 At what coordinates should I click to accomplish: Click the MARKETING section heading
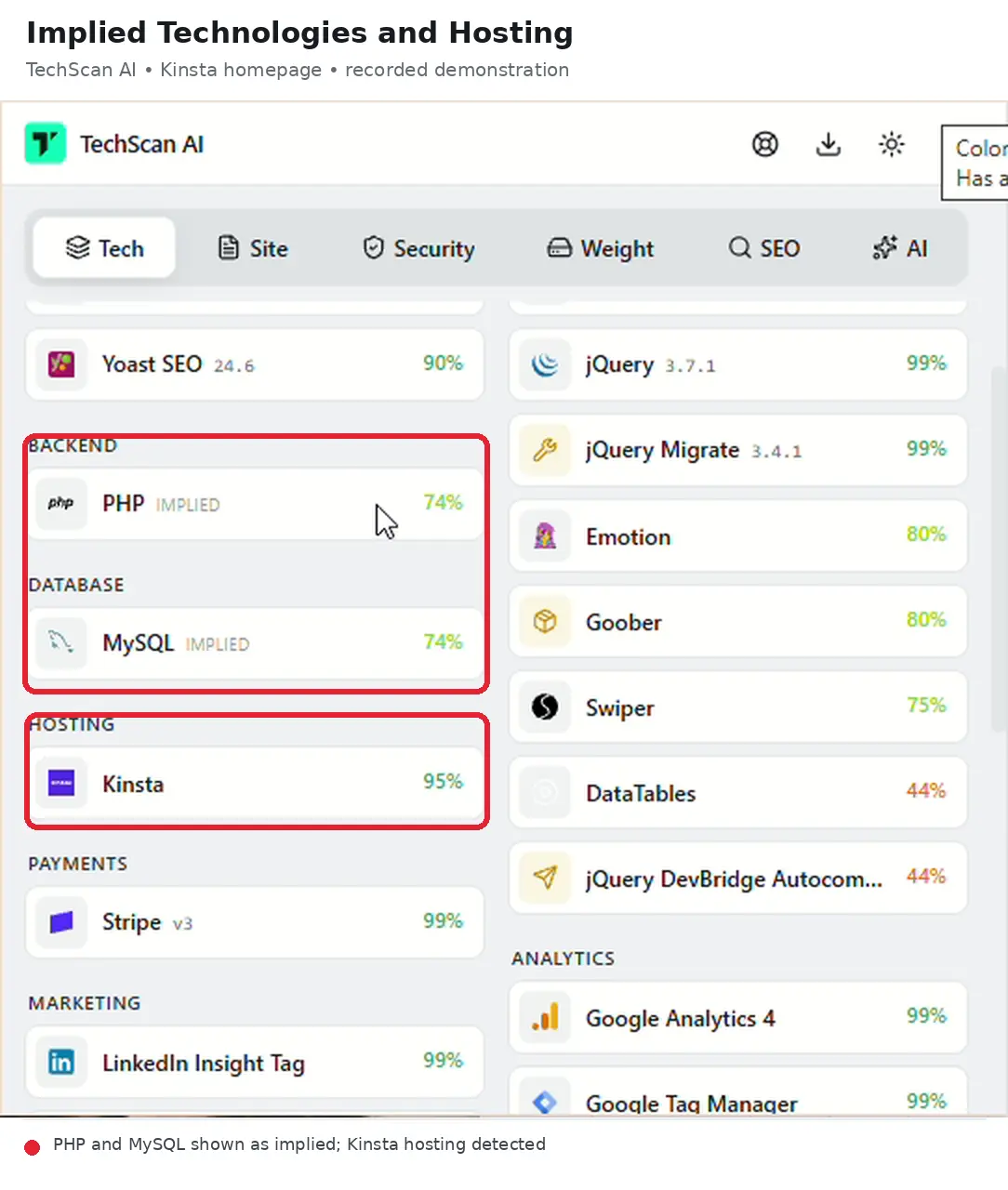[85, 1003]
